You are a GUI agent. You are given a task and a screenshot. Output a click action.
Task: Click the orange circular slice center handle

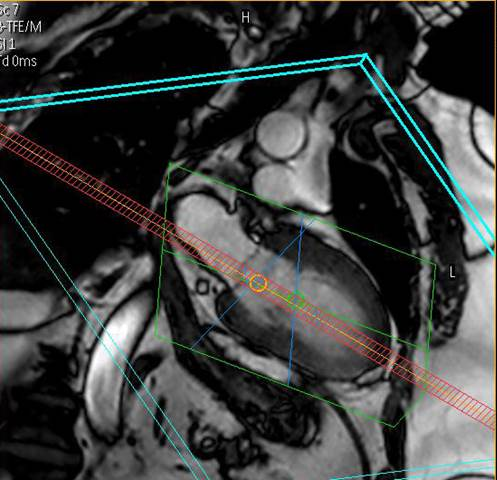258,284
